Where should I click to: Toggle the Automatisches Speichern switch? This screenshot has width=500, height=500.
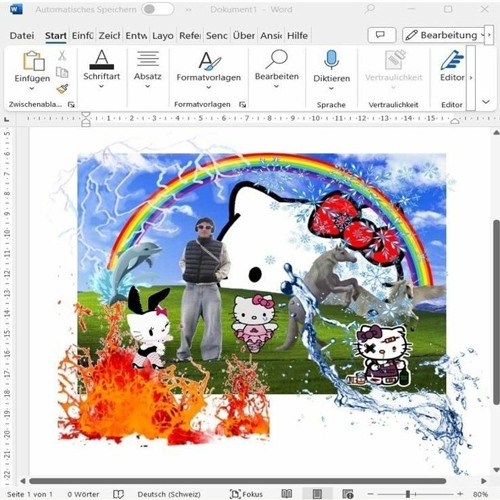pyautogui.click(x=157, y=9)
